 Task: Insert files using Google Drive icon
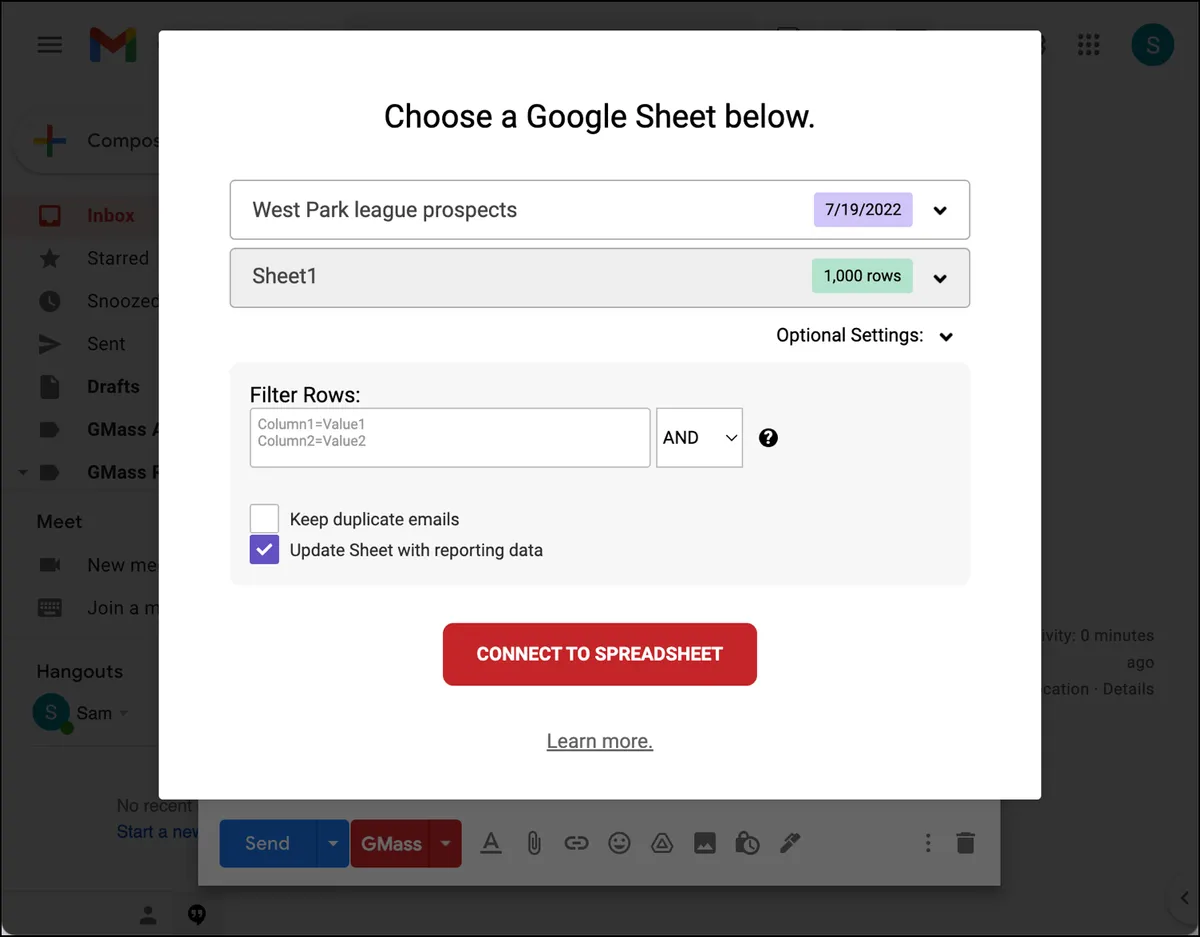[662, 844]
